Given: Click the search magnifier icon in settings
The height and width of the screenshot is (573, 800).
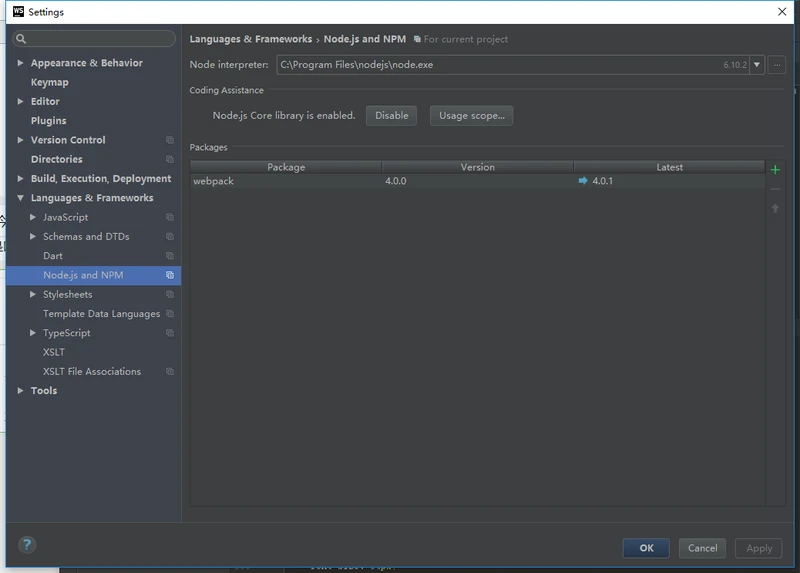Looking at the screenshot, I should 21,39.
